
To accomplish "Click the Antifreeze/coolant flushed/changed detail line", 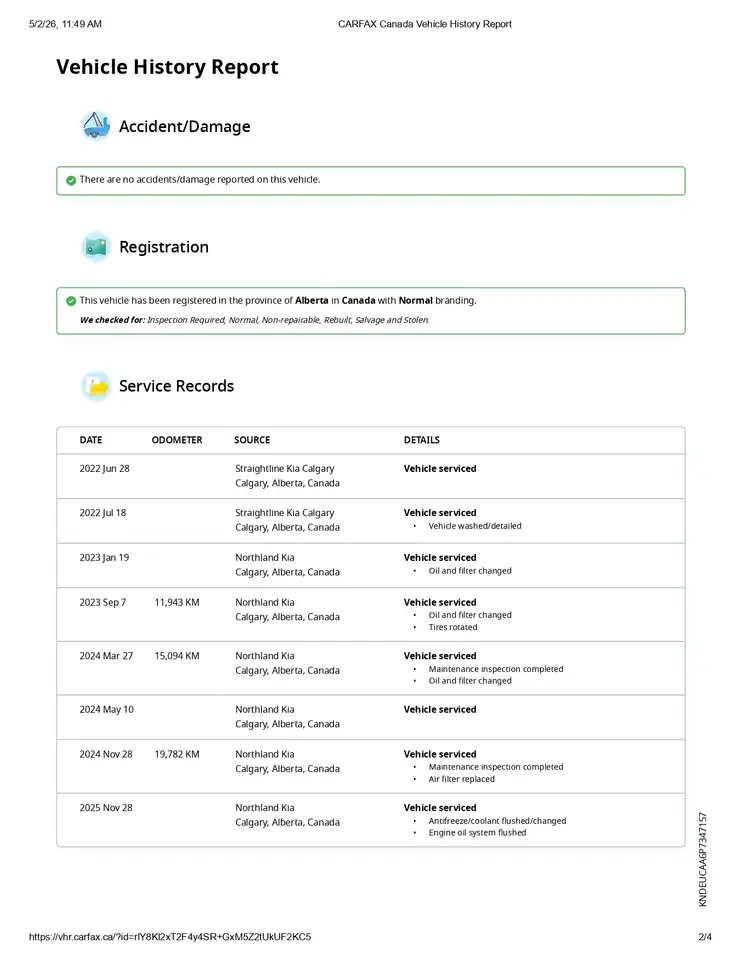I will click(497, 820).
